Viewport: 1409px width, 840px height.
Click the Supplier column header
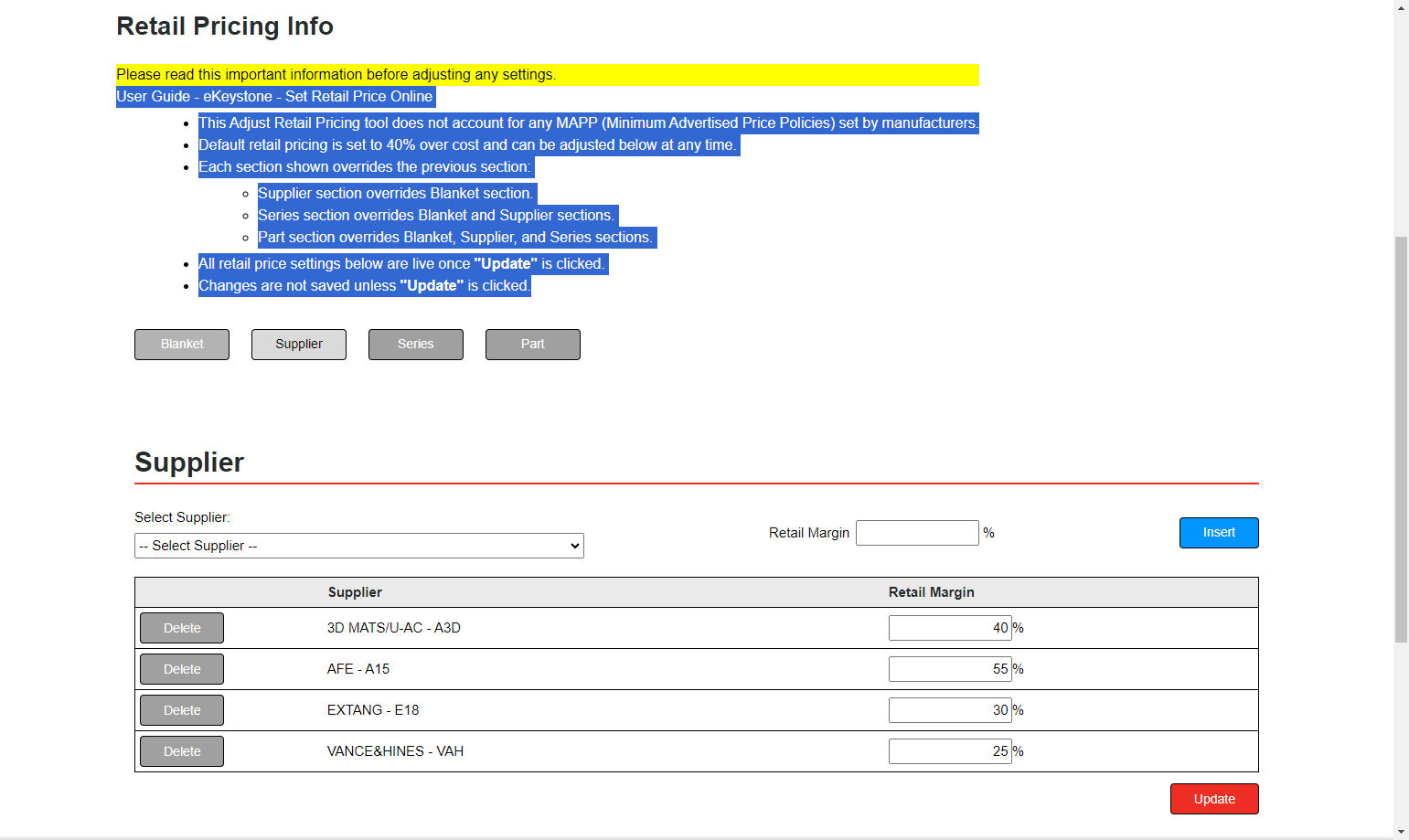point(355,592)
